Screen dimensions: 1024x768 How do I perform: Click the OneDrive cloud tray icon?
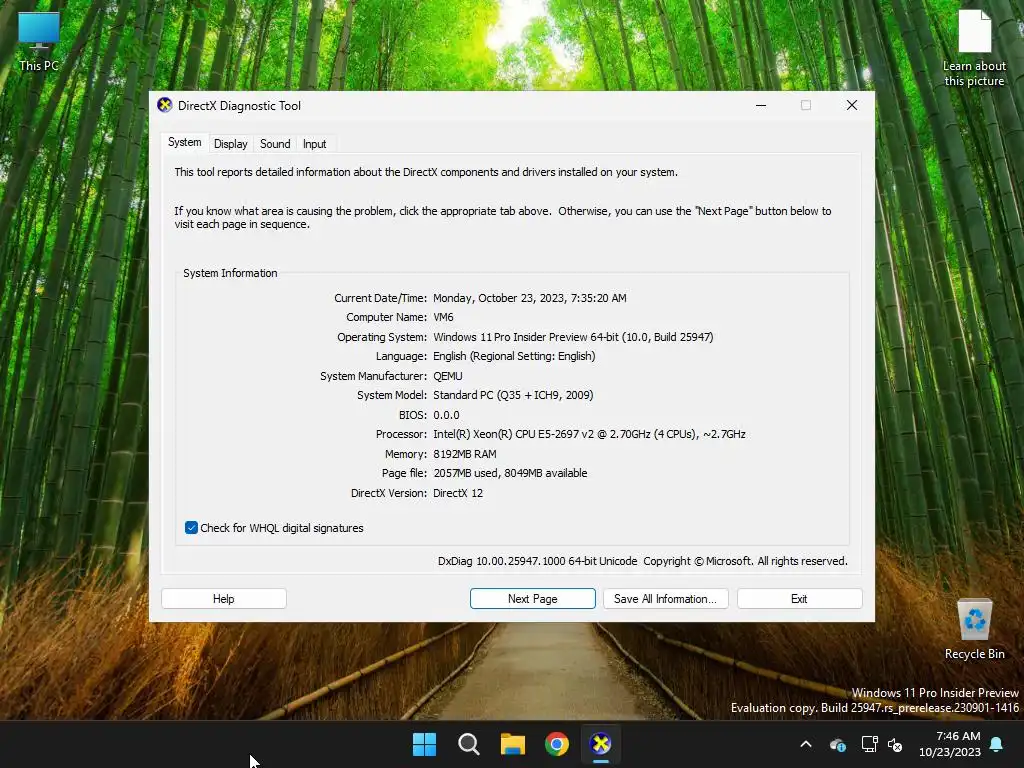click(x=838, y=744)
